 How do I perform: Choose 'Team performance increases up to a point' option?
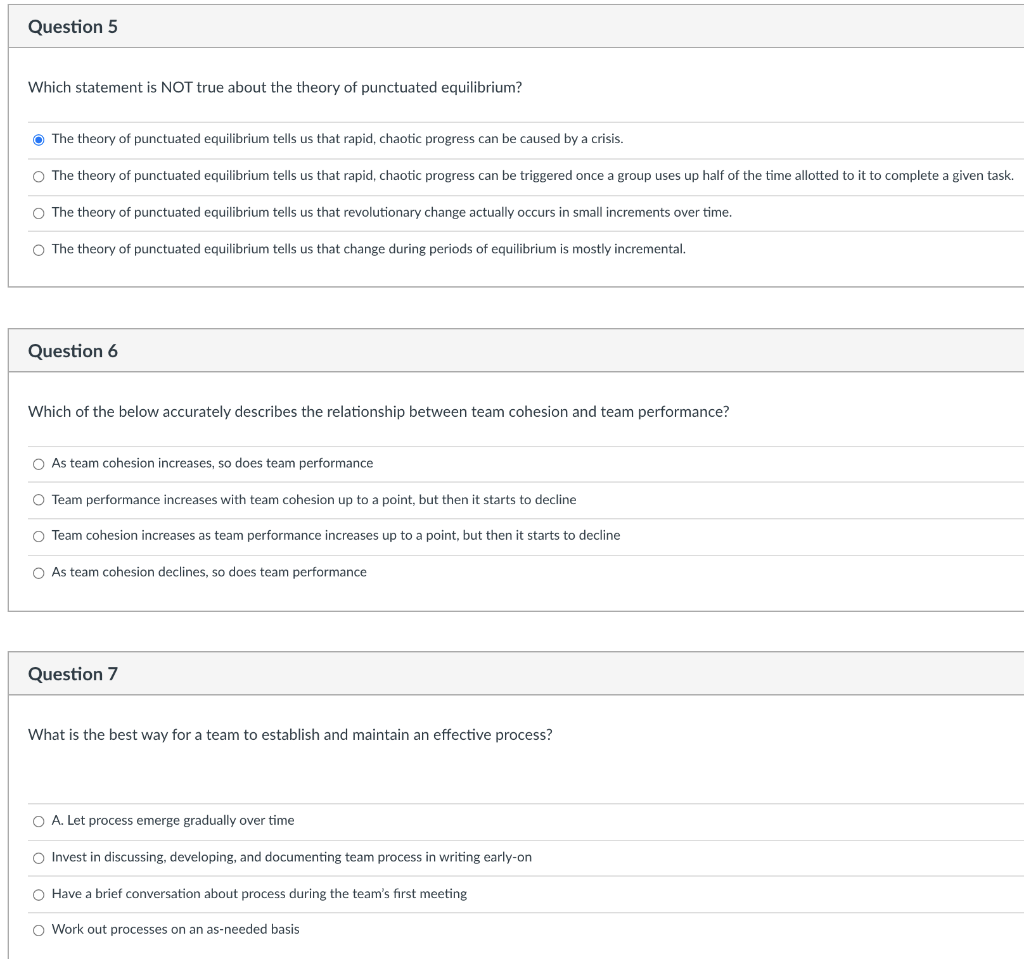pyautogui.click(x=38, y=499)
